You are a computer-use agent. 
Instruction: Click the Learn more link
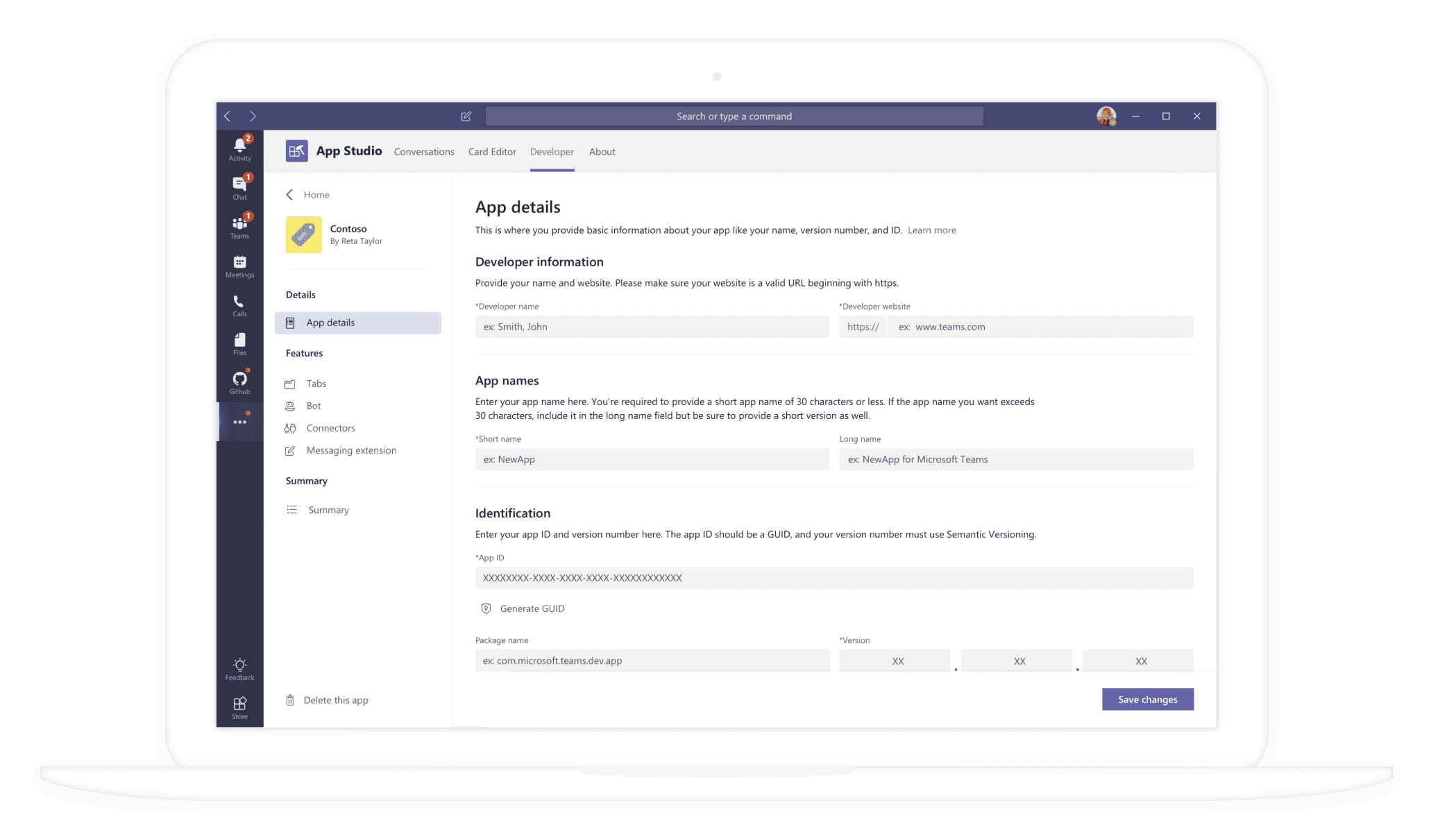(x=931, y=230)
